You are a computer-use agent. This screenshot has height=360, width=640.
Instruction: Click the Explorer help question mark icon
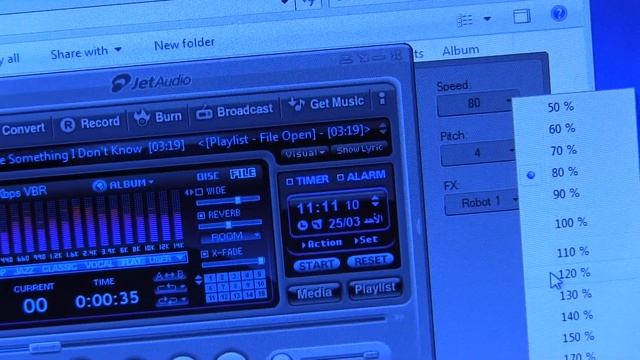pyautogui.click(x=559, y=13)
